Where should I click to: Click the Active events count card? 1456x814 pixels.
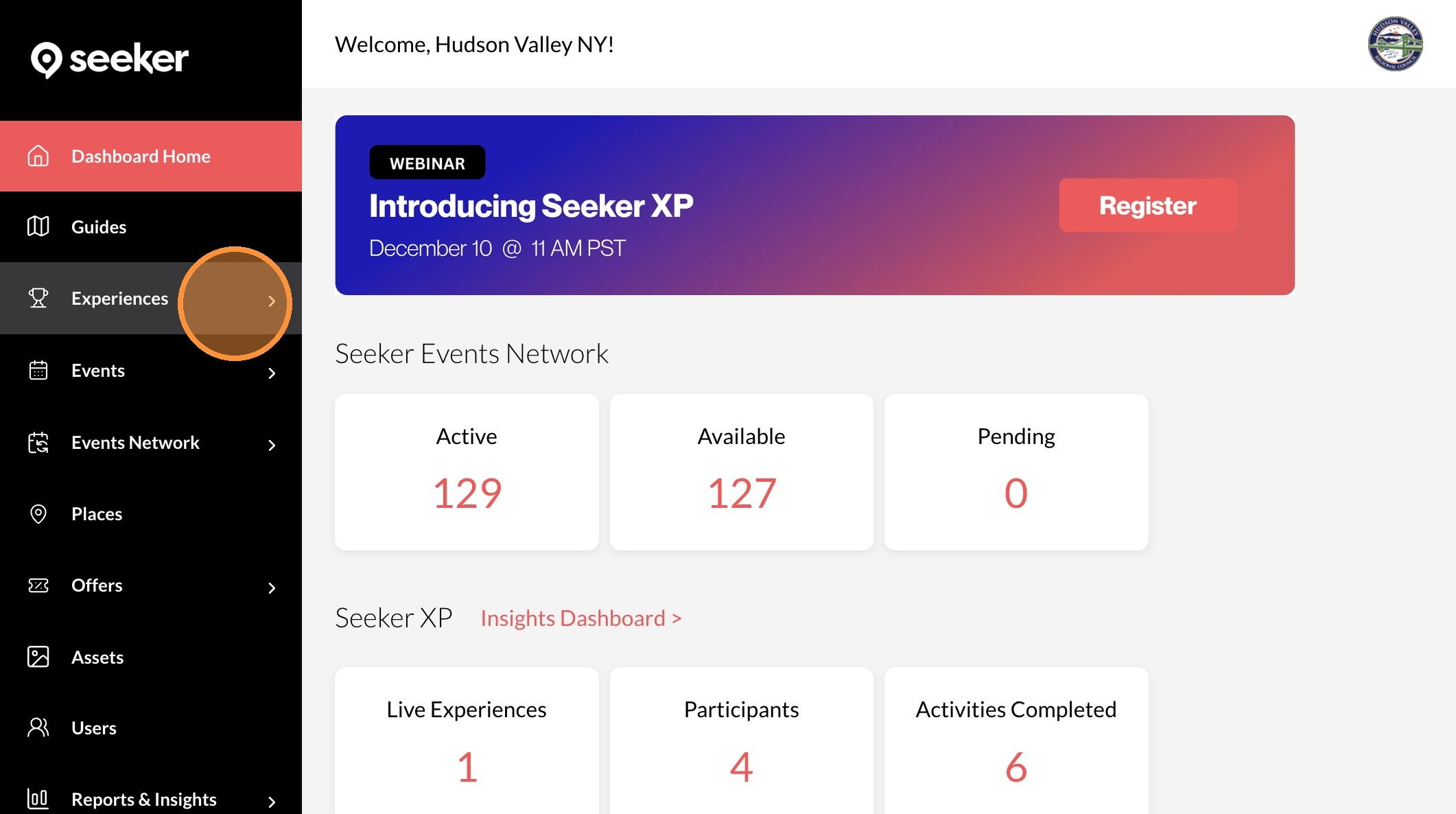click(467, 472)
